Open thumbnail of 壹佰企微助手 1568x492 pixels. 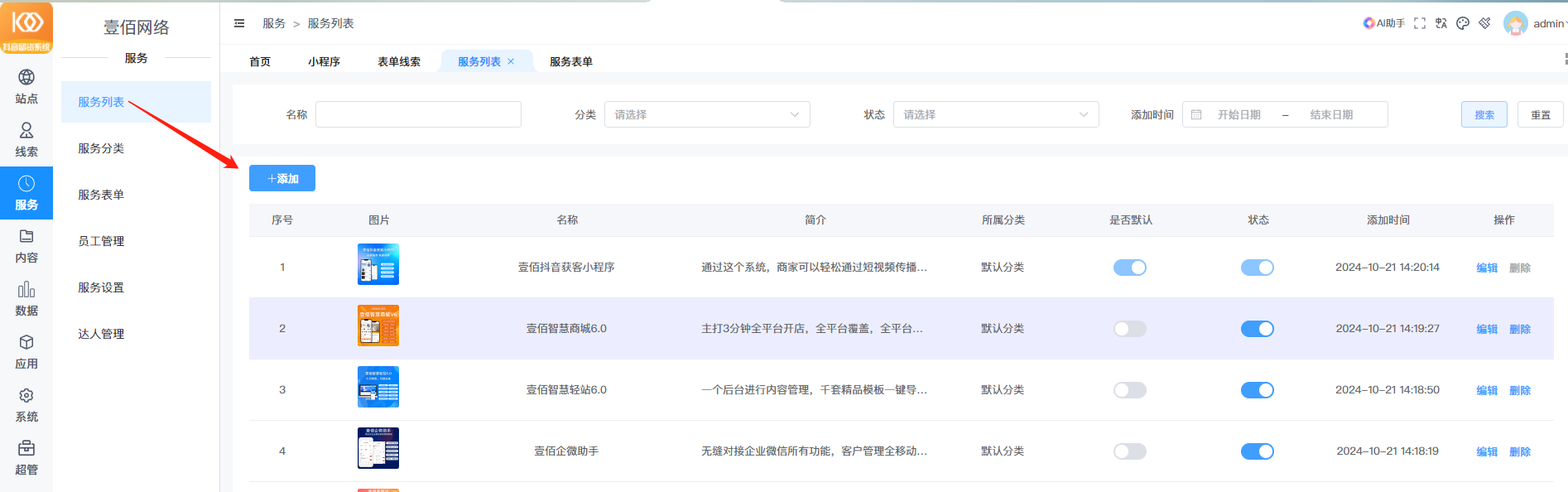click(378, 448)
